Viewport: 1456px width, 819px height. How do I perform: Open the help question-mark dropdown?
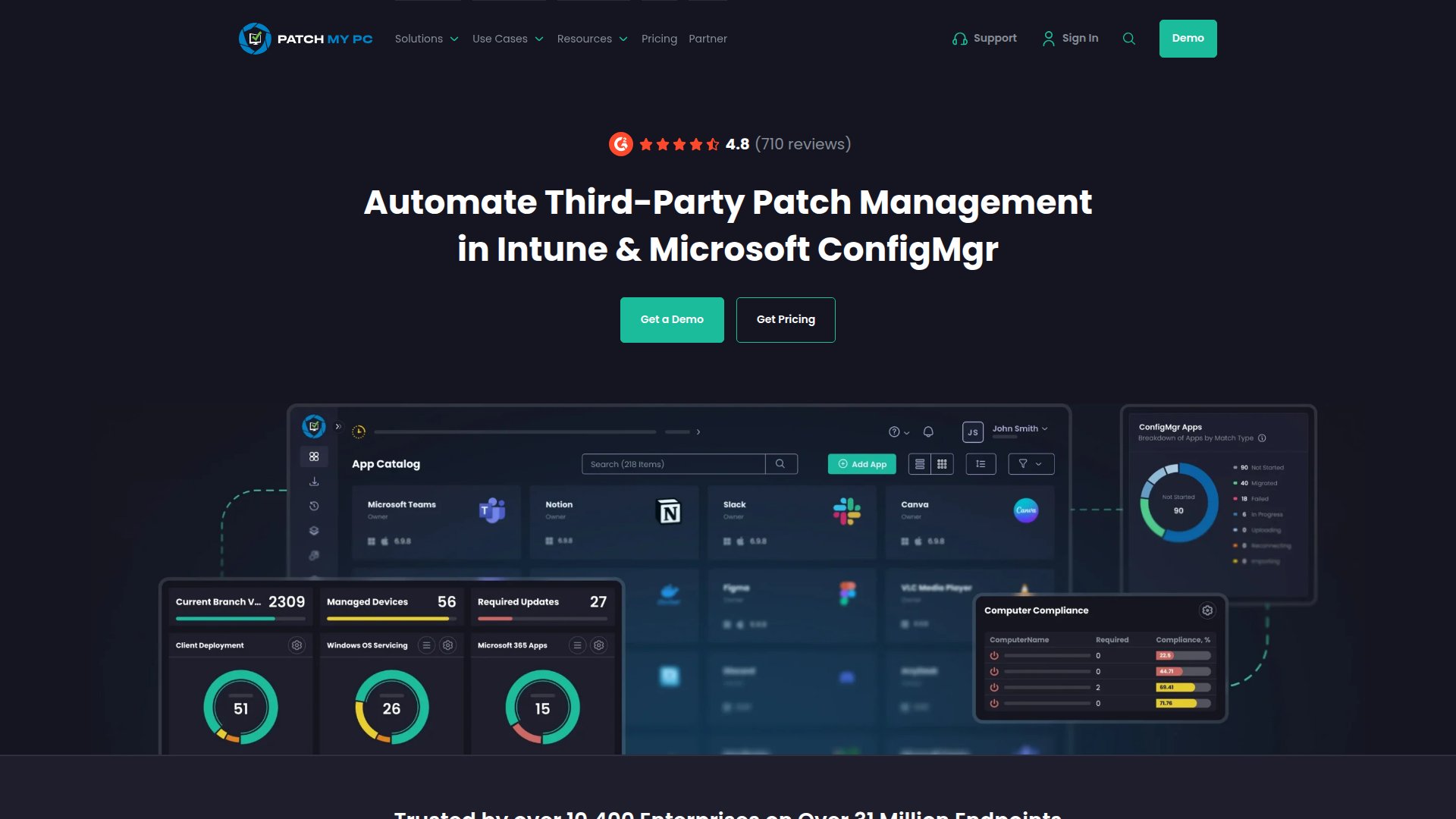coord(899,432)
